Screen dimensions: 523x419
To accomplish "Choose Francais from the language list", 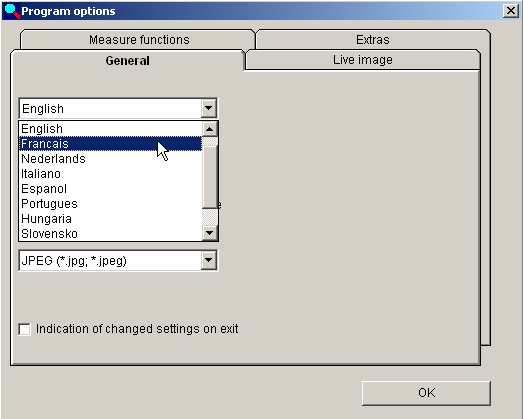I will [110, 144].
